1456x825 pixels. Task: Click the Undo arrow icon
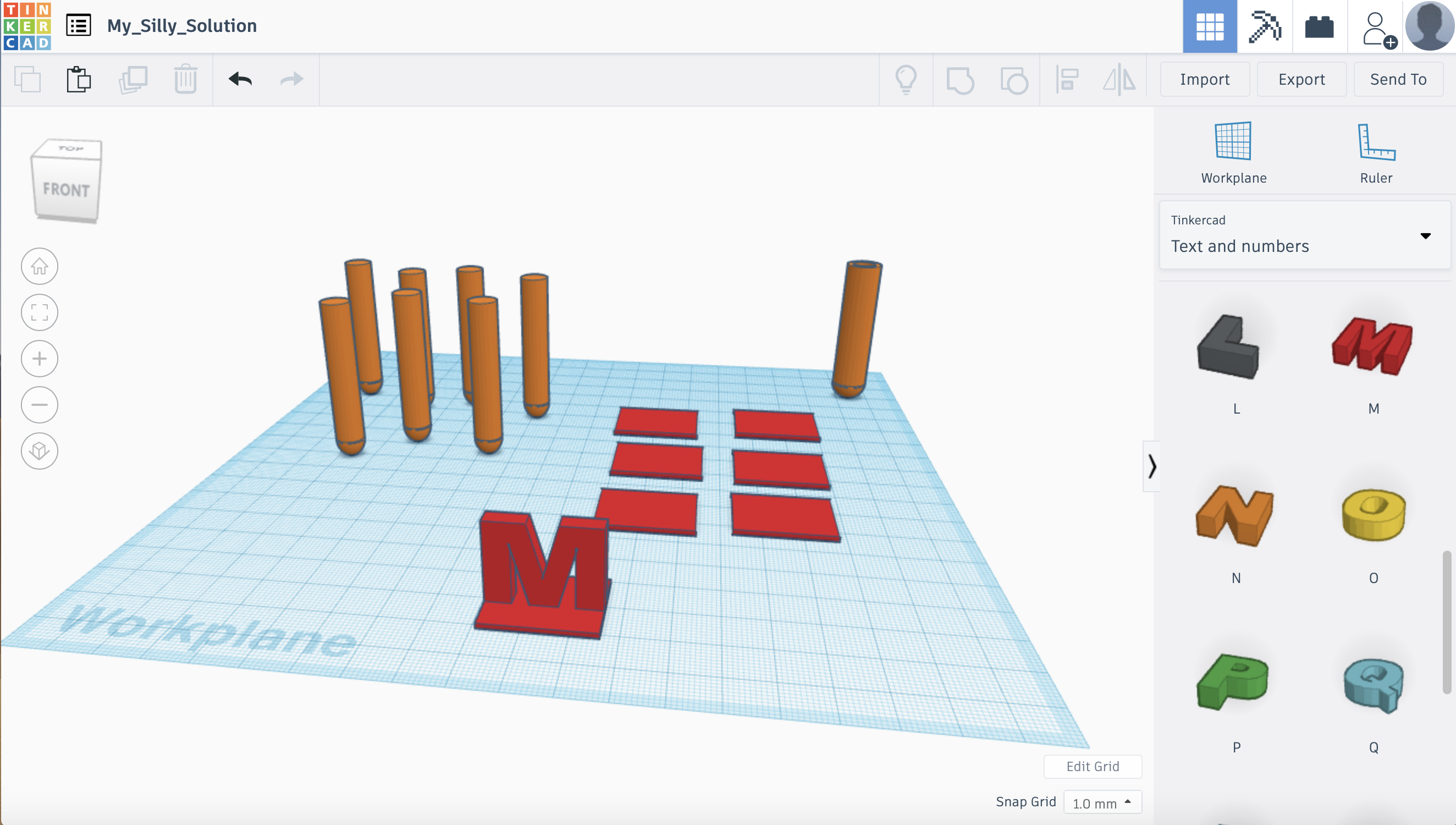click(240, 79)
